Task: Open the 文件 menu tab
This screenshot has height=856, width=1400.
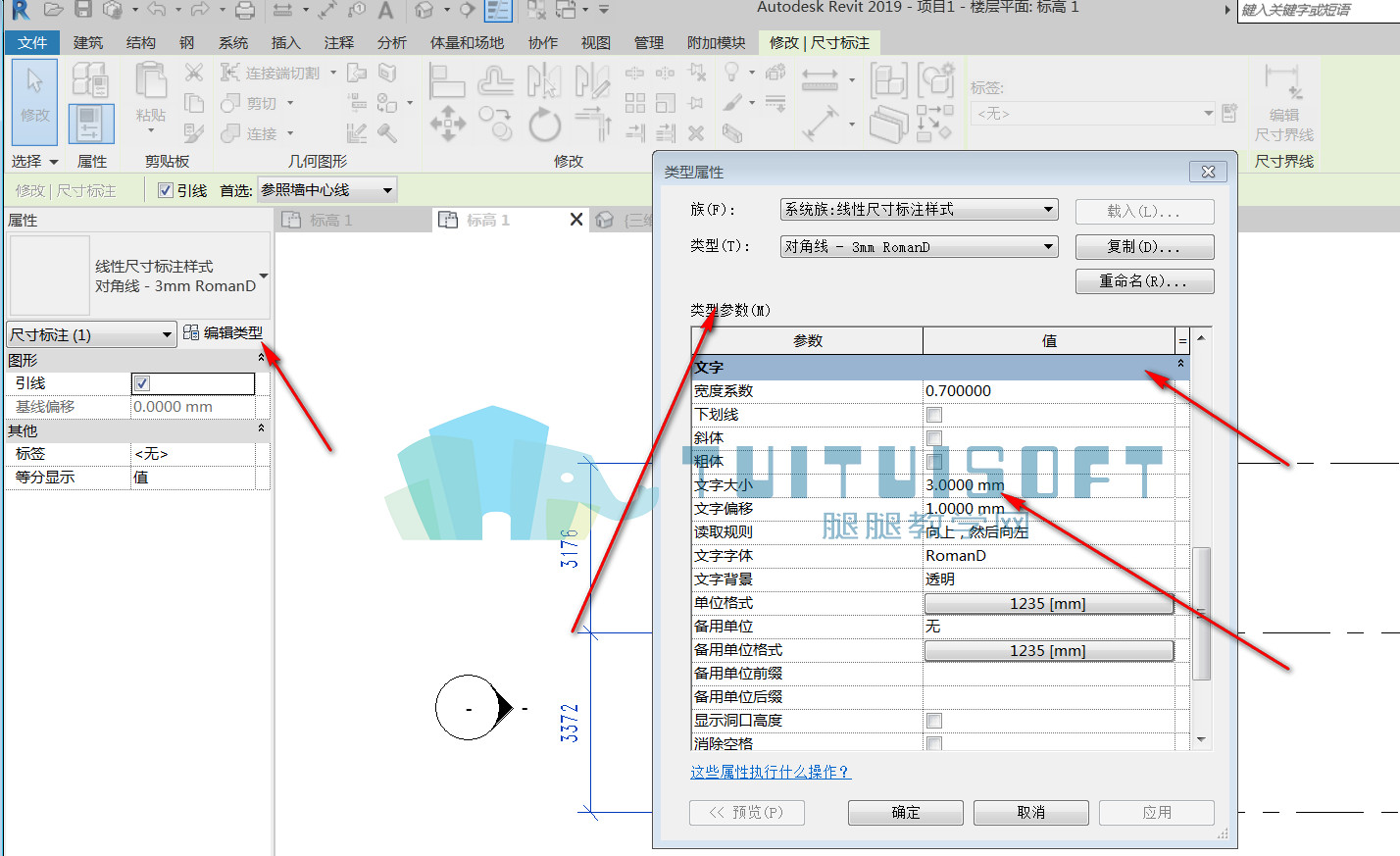Action: click(32, 42)
